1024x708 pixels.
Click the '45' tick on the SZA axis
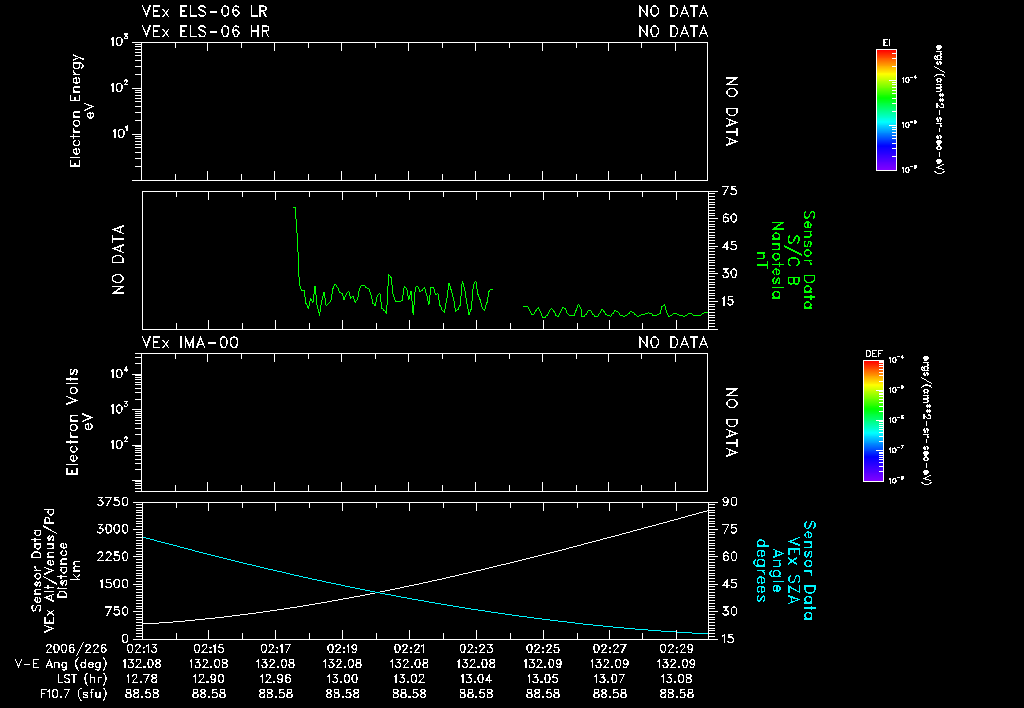click(729, 585)
